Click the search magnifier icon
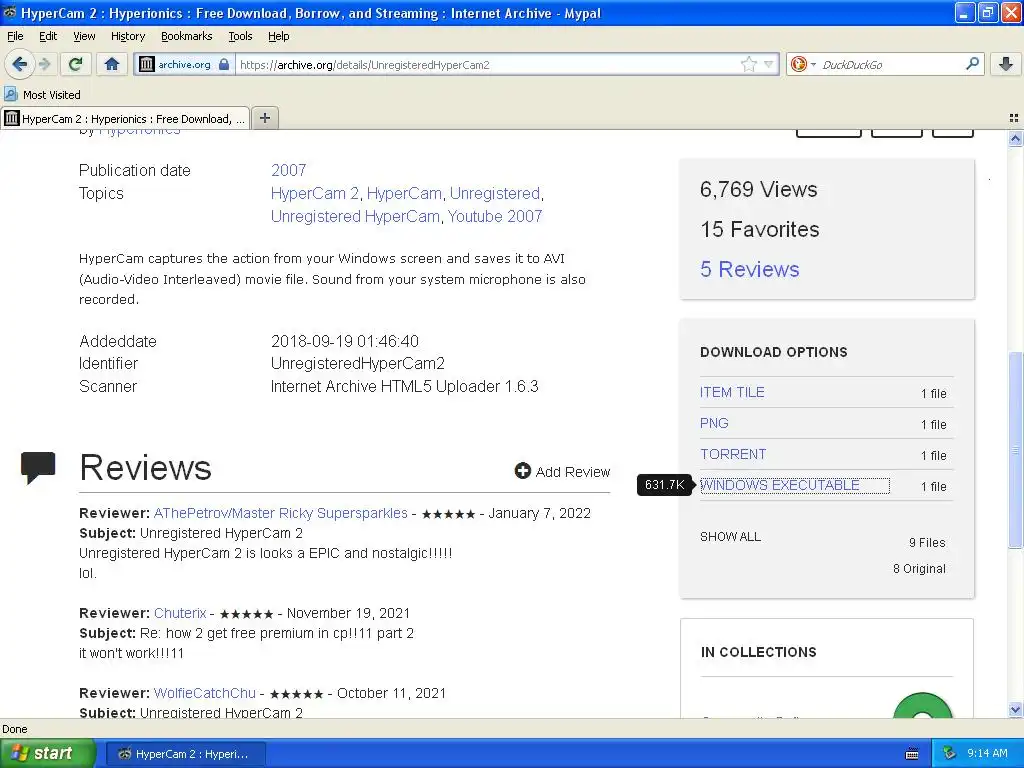 point(972,63)
